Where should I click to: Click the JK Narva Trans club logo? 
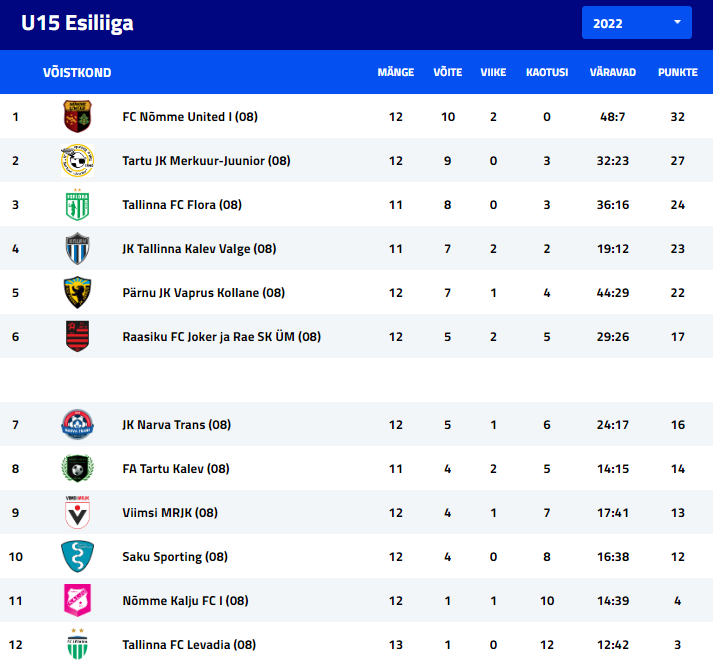tap(77, 425)
